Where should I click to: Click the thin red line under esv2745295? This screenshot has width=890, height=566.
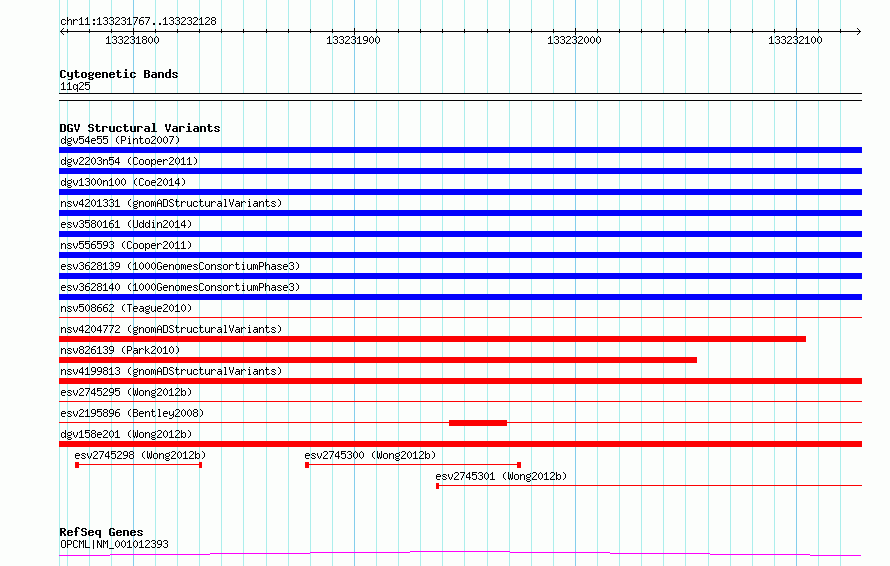pyautogui.click(x=460, y=401)
